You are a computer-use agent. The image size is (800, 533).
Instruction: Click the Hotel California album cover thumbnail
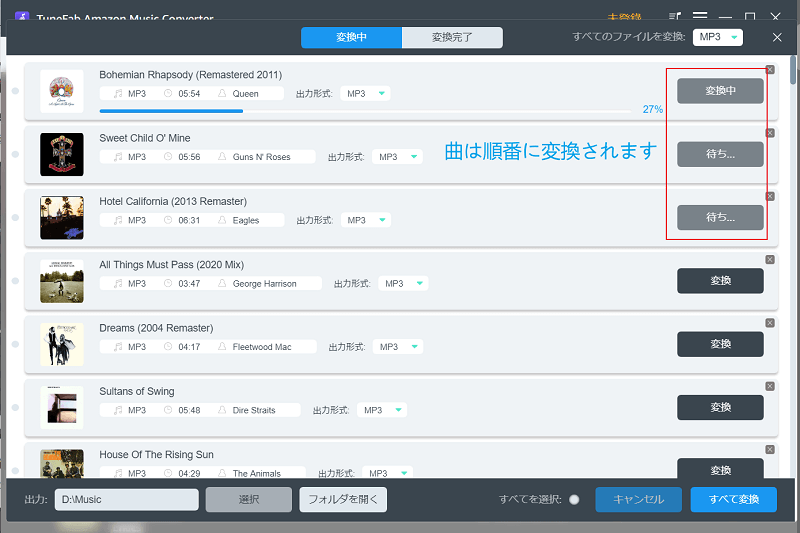point(62,218)
